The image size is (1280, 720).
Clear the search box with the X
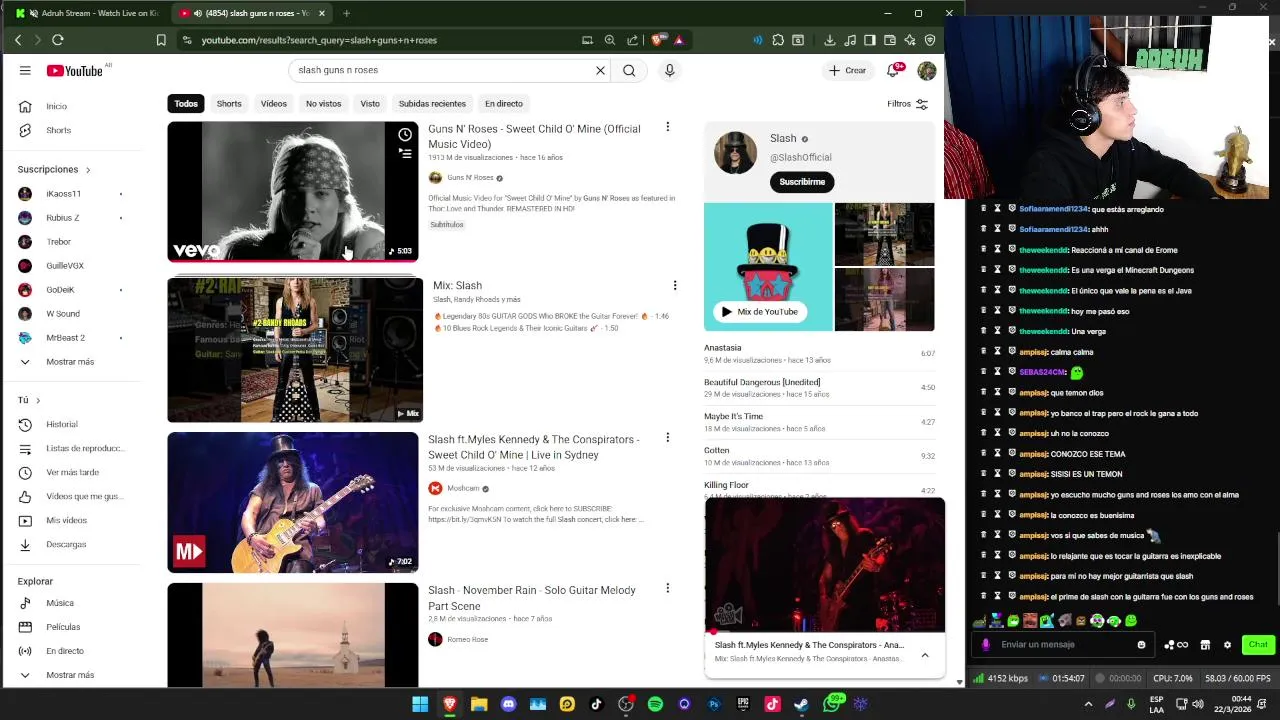600,70
